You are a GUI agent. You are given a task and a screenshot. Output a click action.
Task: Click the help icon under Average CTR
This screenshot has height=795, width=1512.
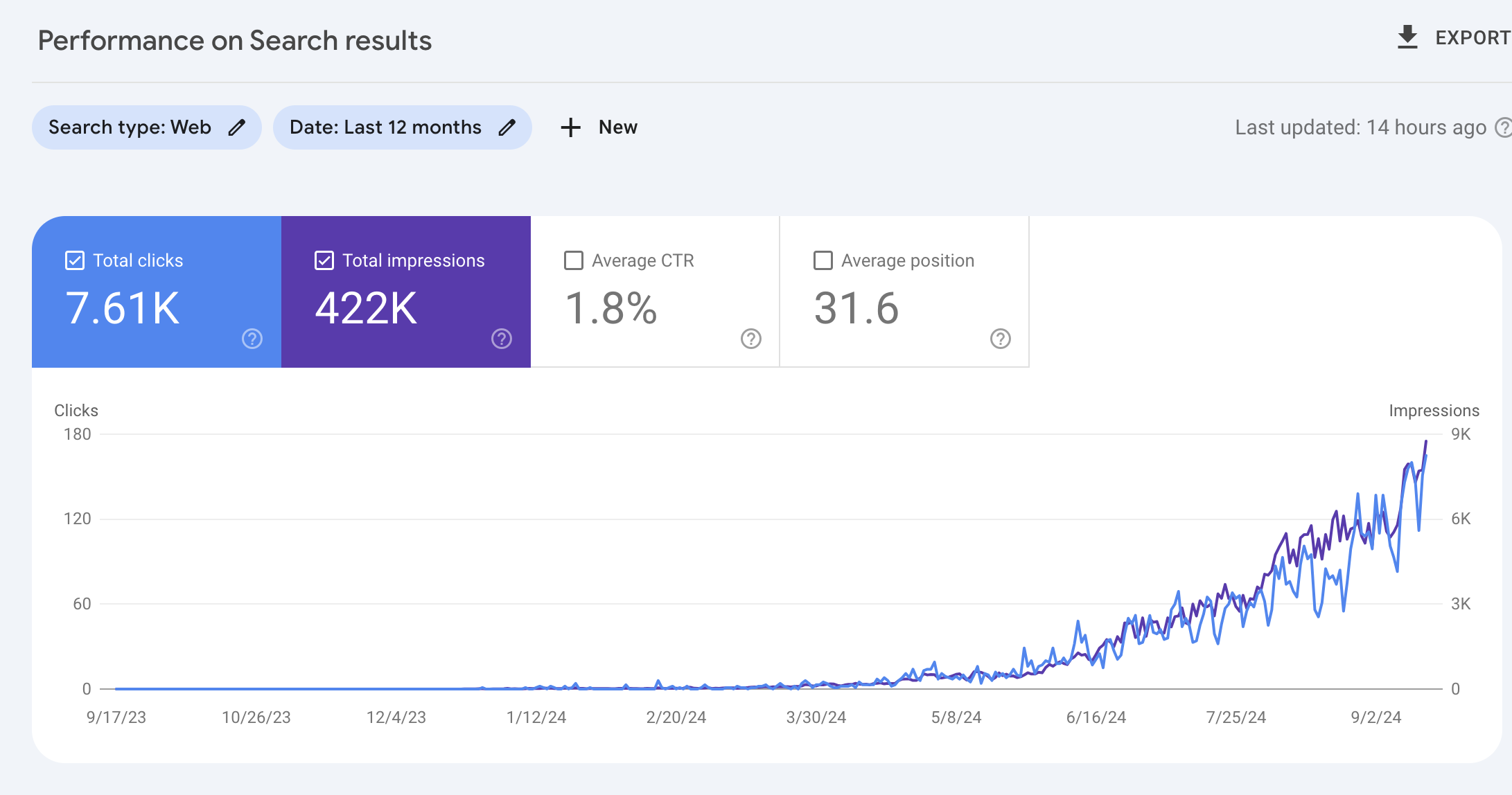click(750, 339)
